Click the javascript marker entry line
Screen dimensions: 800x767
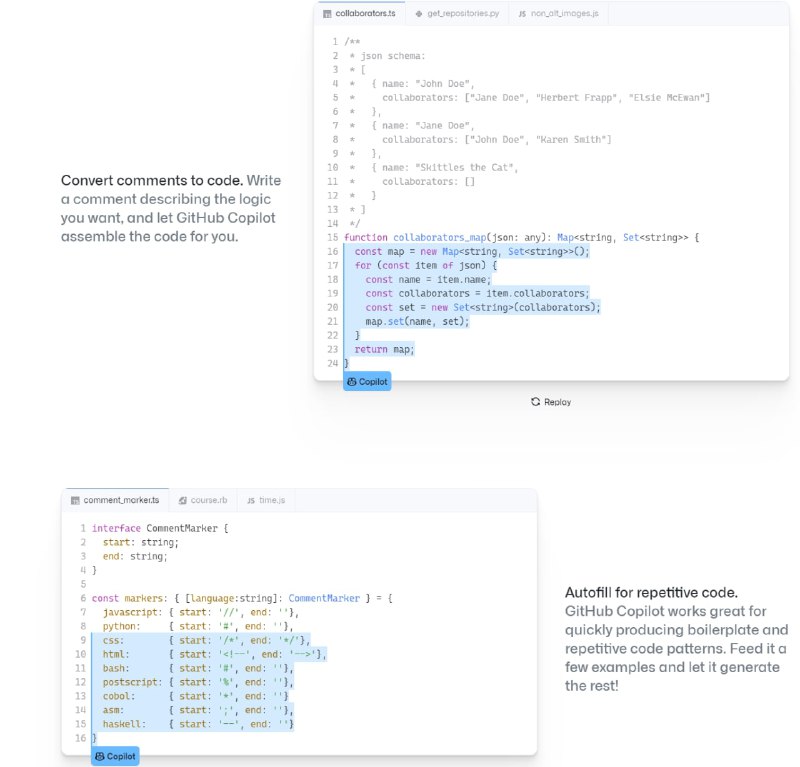(201, 612)
